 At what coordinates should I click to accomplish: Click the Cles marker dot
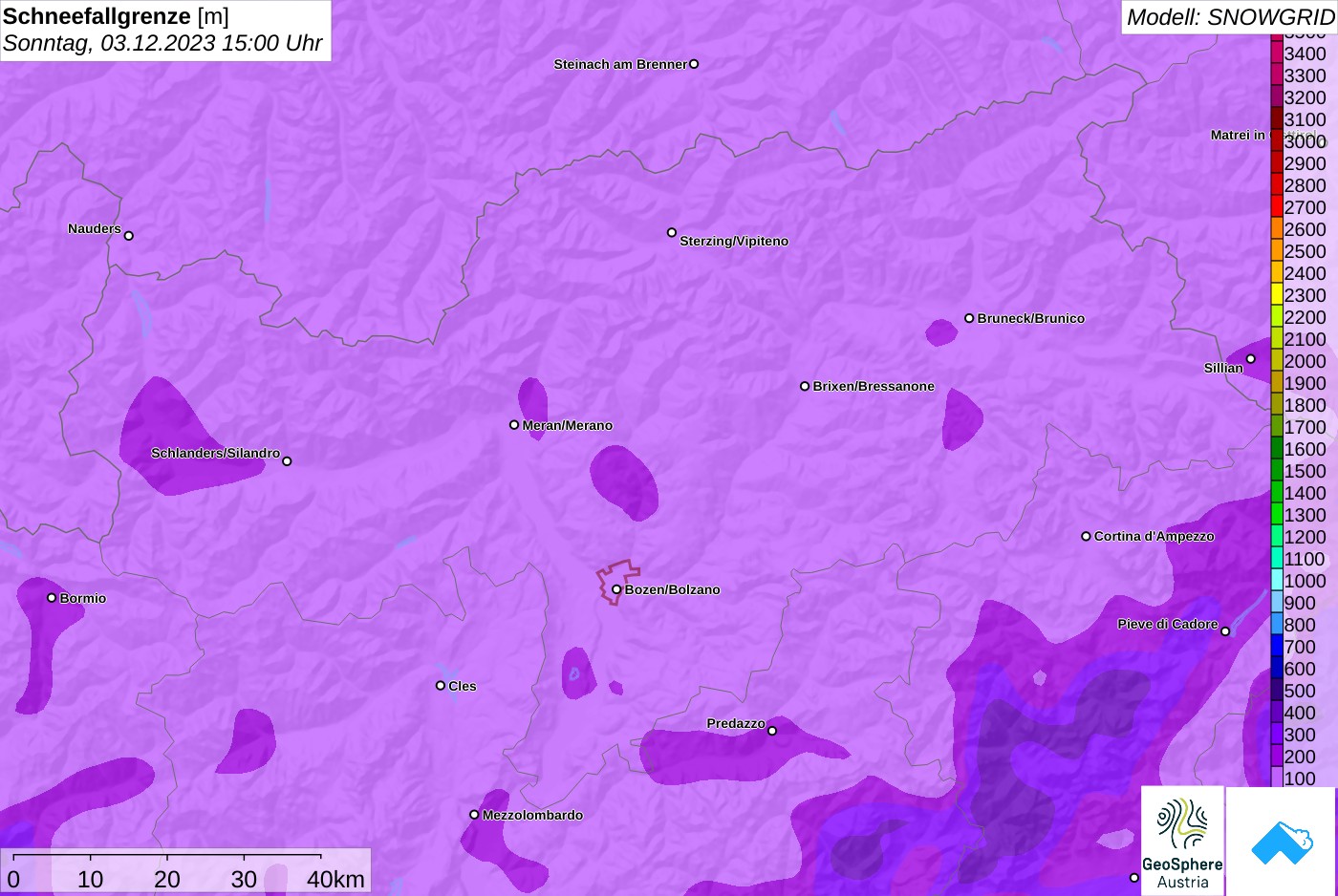441,686
